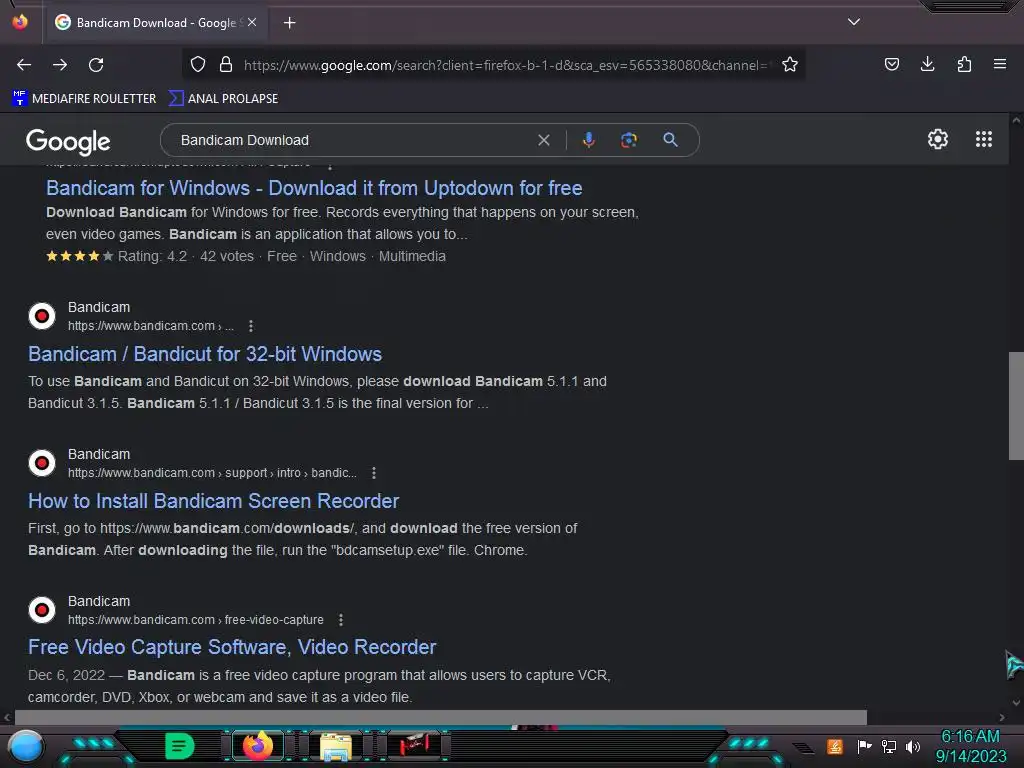Open more options for support intro result
The height and width of the screenshot is (768, 1024).
click(374, 473)
